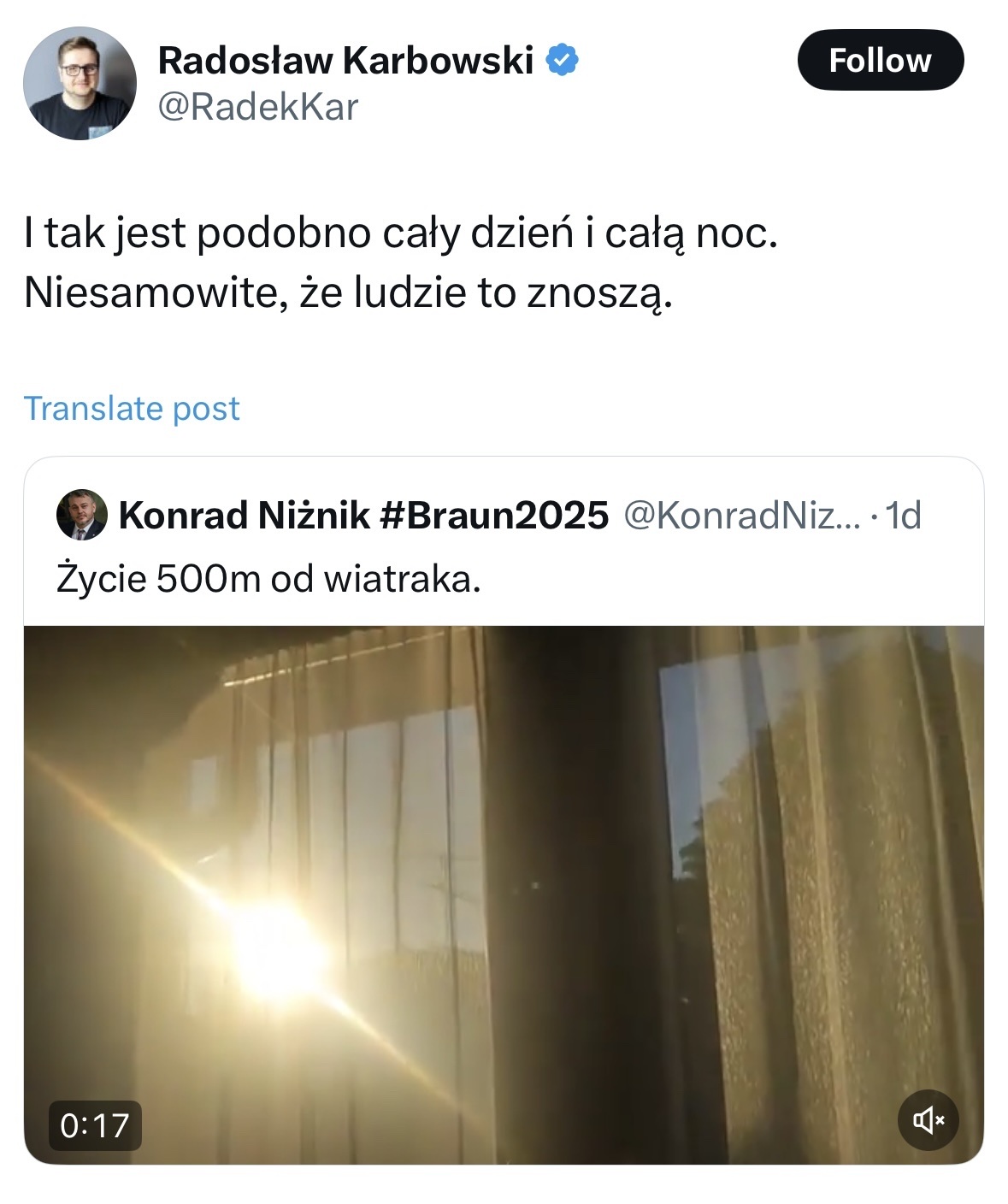Open the Konrad Niżnik display name
This screenshot has height=1204, width=1008.
point(244,515)
